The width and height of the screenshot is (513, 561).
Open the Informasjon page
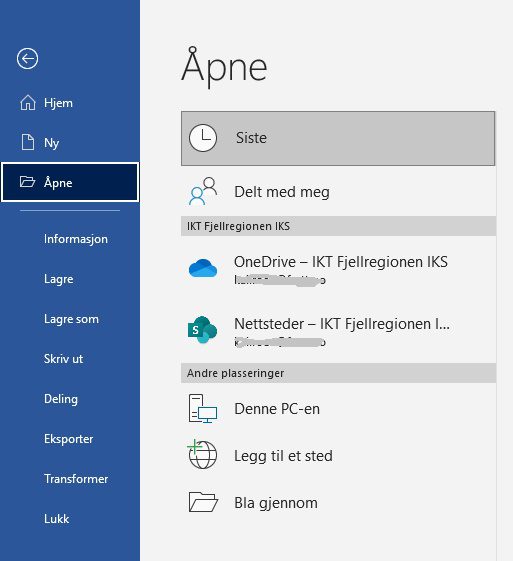click(x=70, y=239)
